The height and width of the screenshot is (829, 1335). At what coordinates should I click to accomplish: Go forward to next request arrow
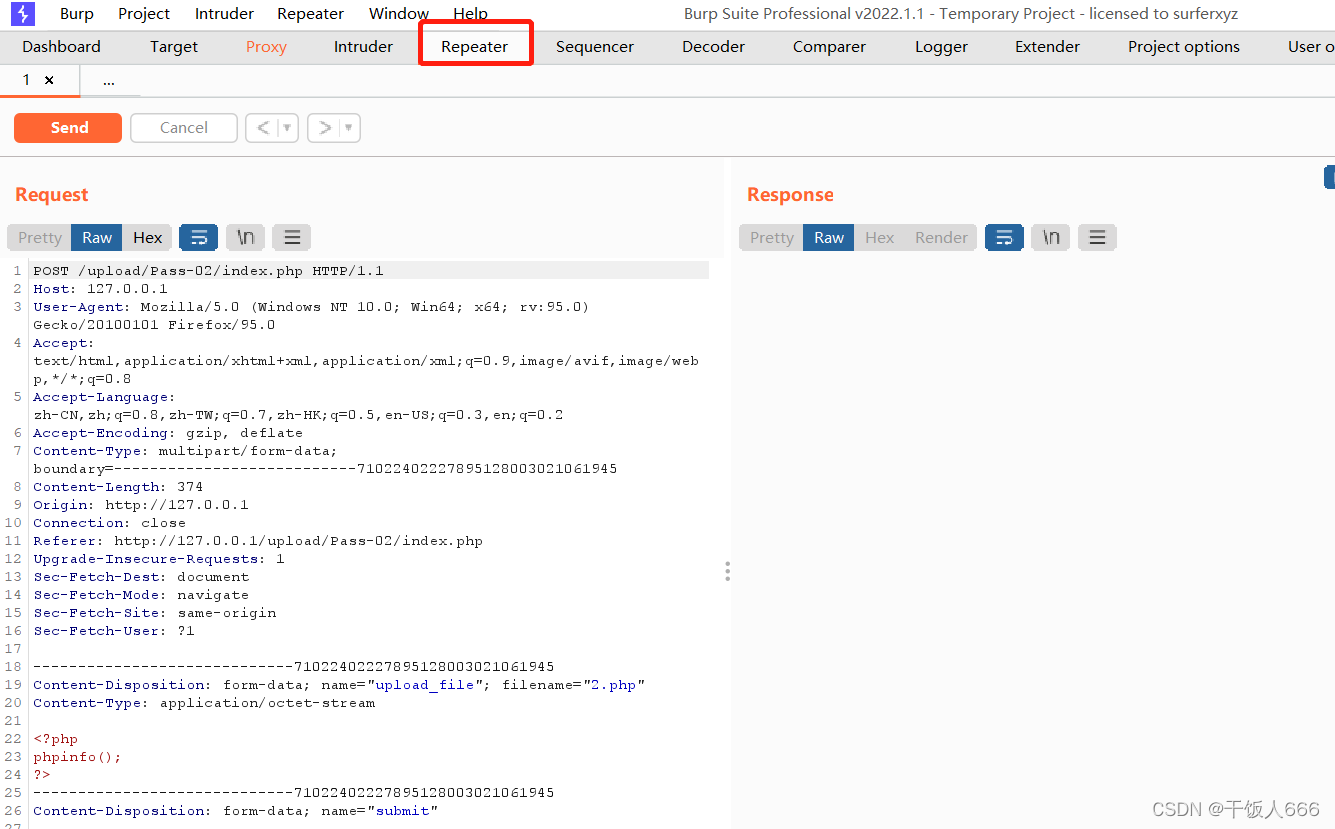324,128
